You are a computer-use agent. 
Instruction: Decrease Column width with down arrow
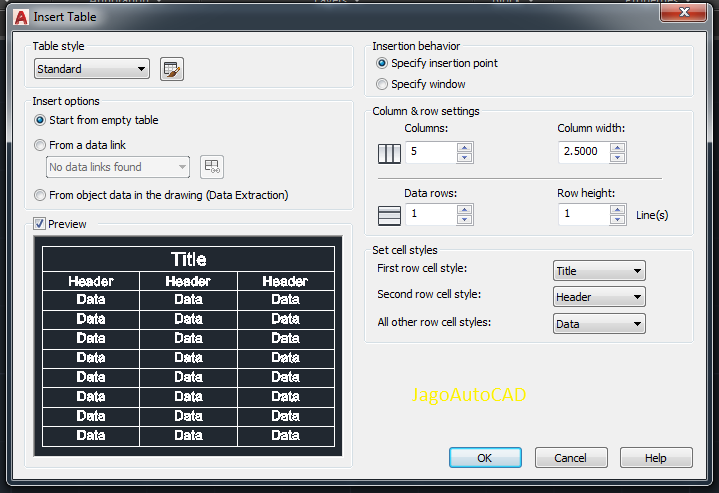(618, 157)
